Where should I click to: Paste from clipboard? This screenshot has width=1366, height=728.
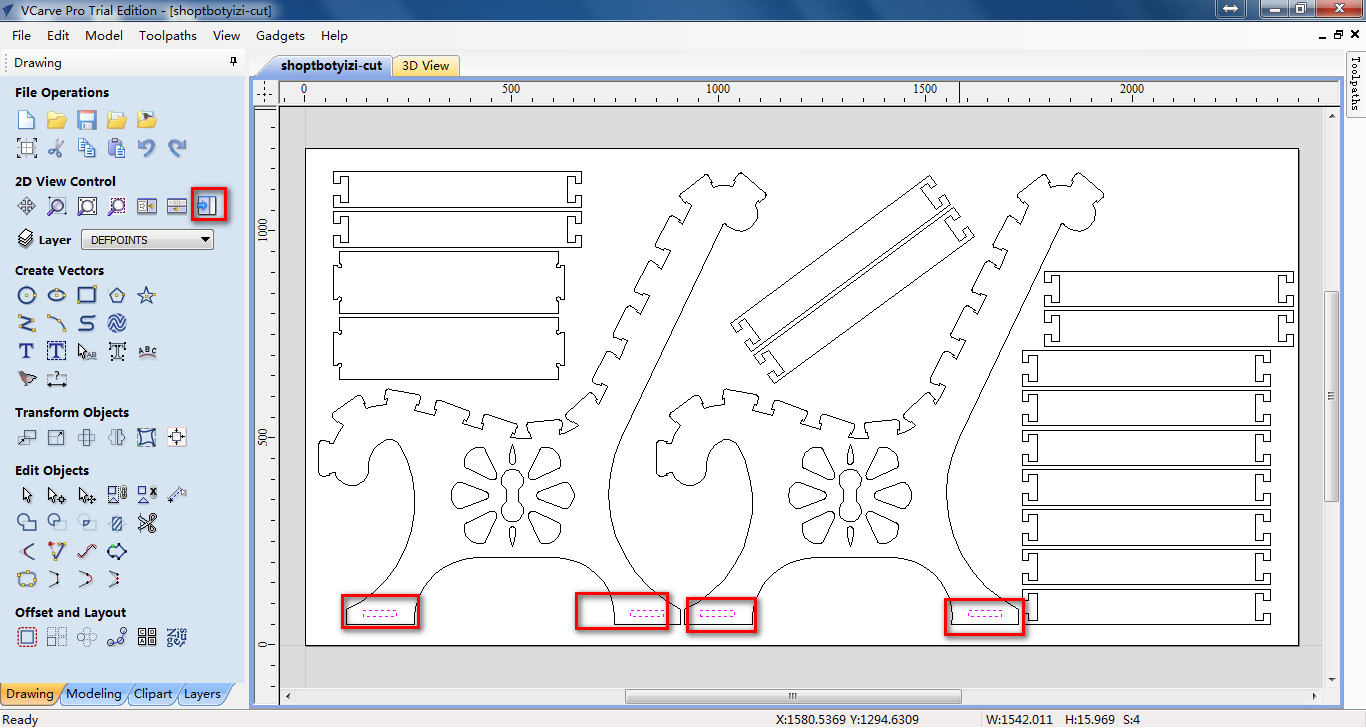(x=117, y=148)
